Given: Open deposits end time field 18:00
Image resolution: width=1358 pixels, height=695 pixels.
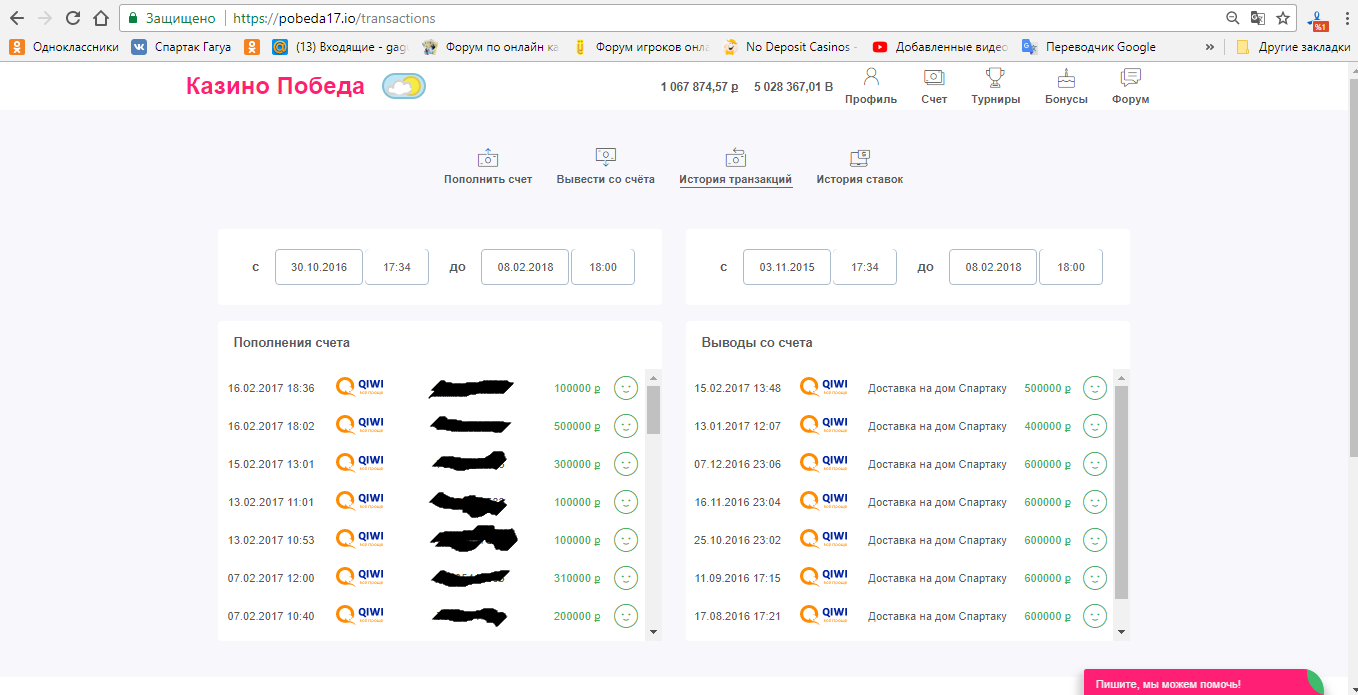Looking at the screenshot, I should [x=602, y=267].
